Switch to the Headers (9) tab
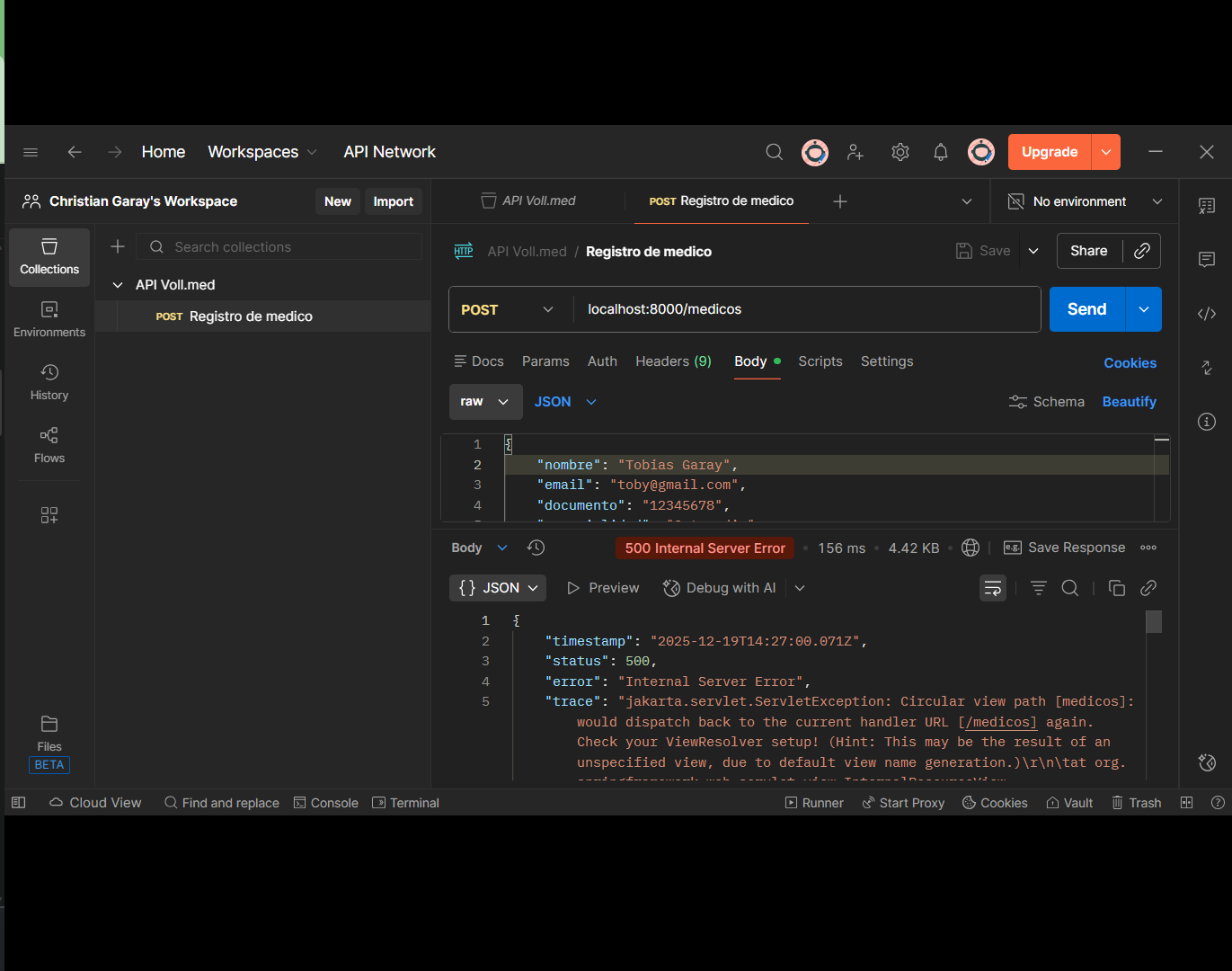The height and width of the screenshot is (971, 1232). pos(673,361)
